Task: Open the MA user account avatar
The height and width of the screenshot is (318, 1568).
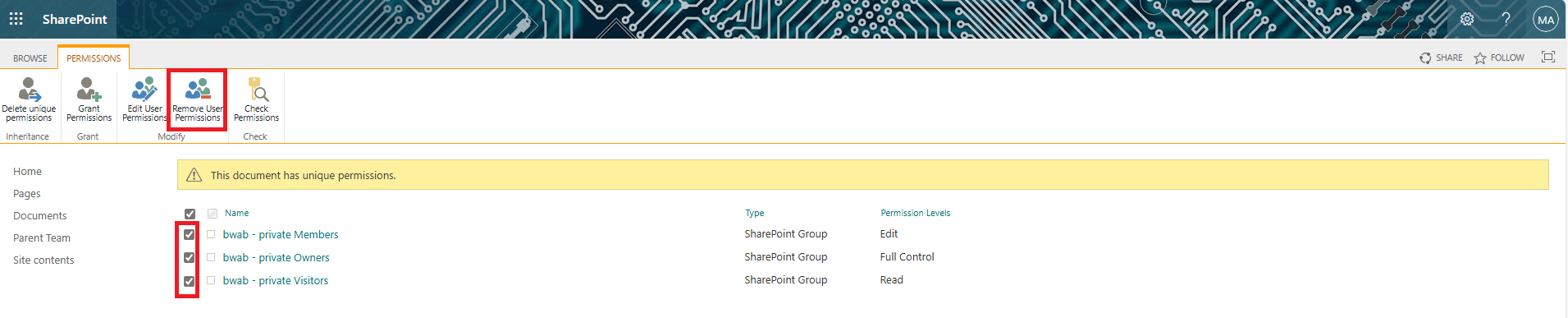Action: 1546,20
